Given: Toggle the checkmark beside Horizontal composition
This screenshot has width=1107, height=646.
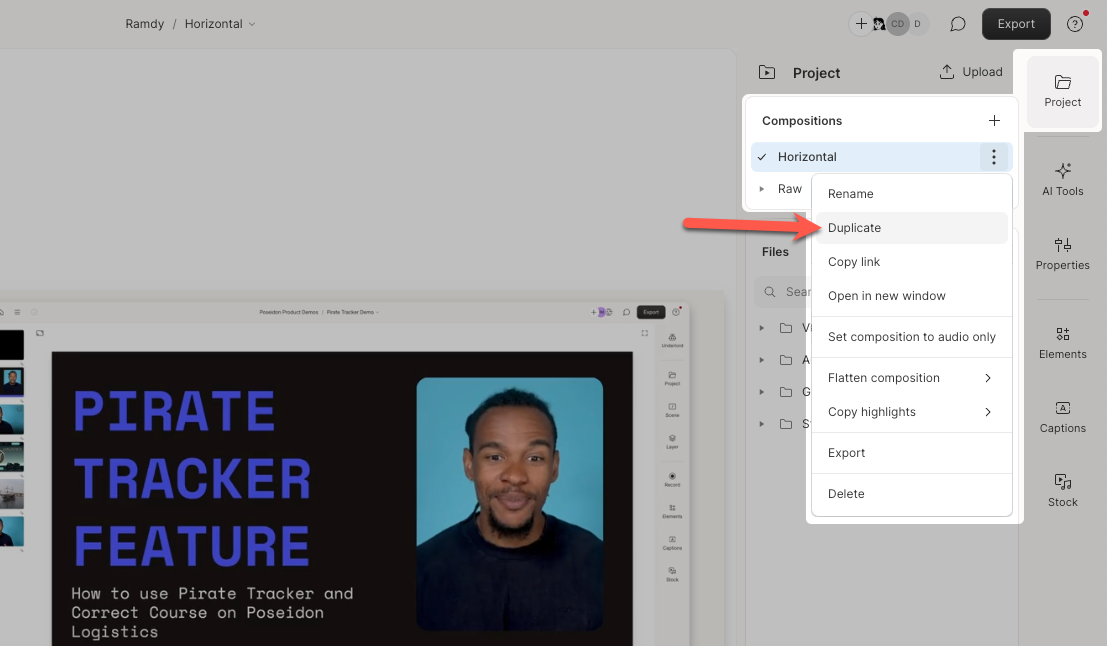Looking at the screenshot, I should tap(761, 157).
